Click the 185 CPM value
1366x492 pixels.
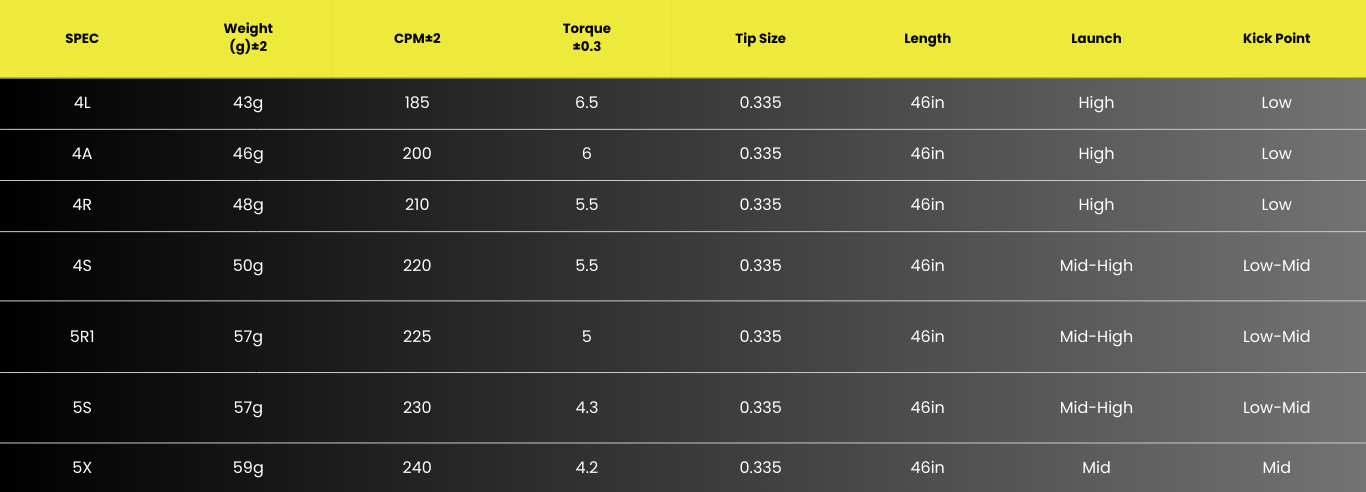tap(417, 103)
